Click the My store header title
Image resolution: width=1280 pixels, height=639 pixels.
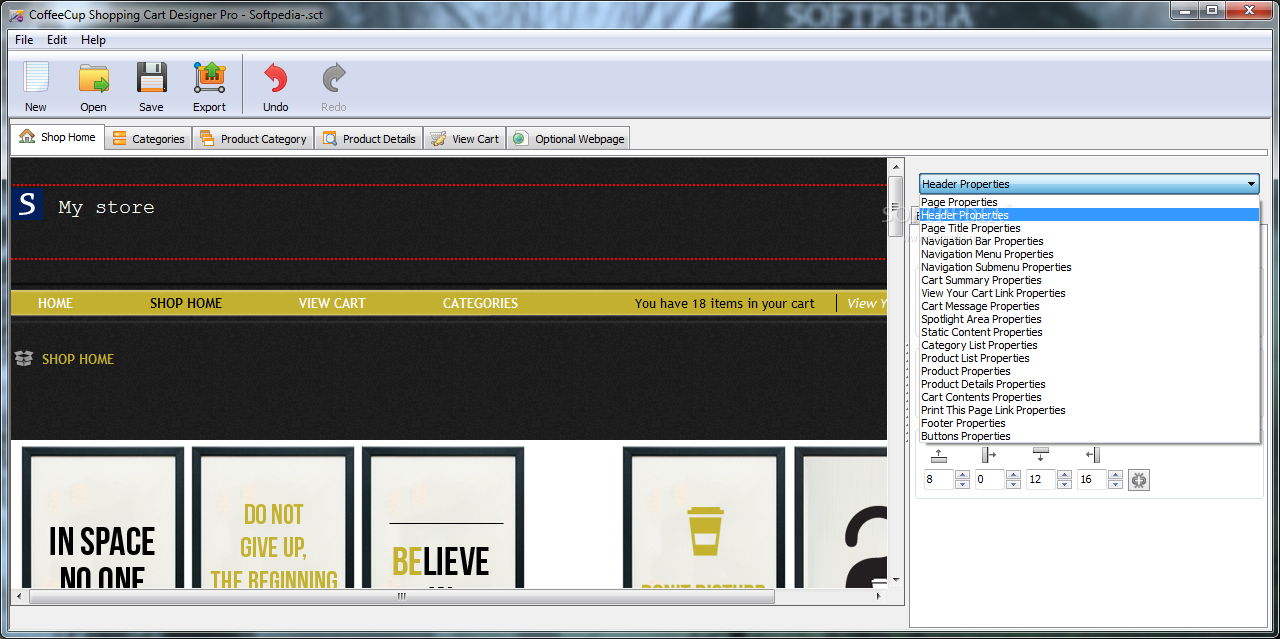click(x=106, y=207)
